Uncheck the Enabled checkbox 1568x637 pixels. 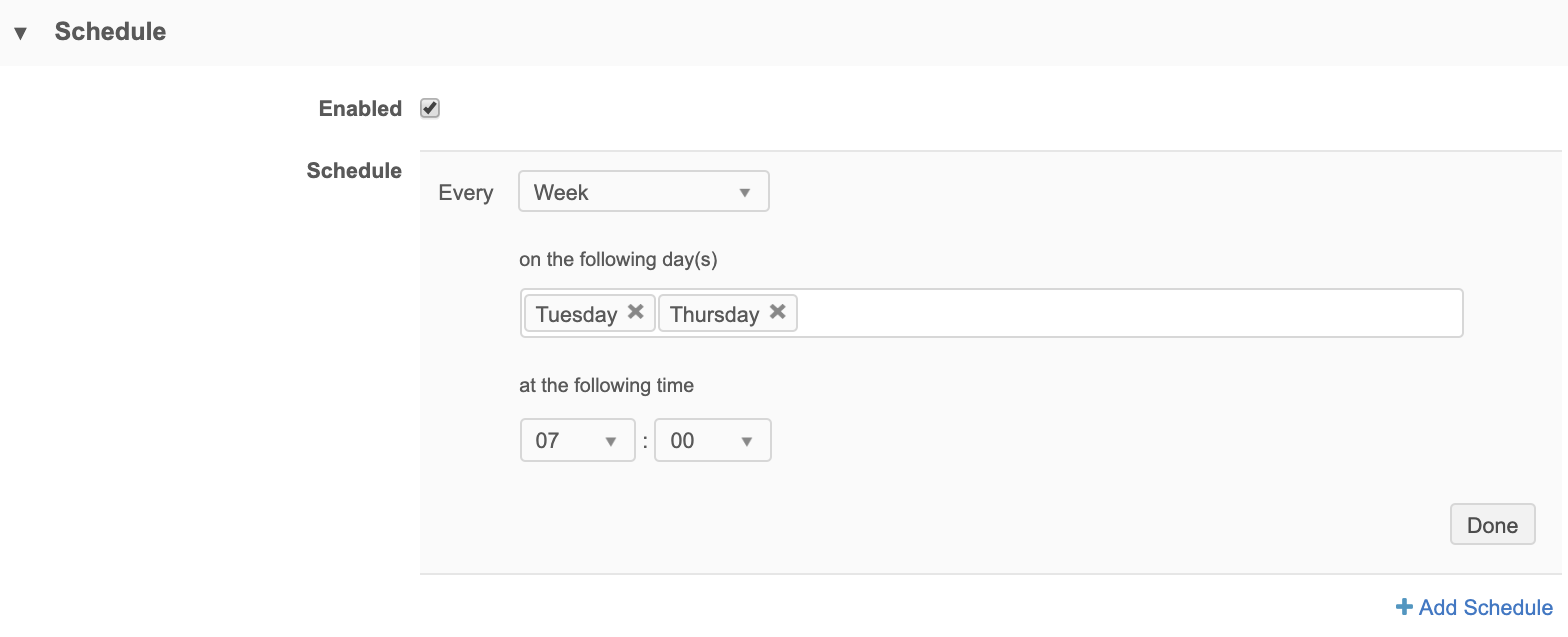[430, 108]
